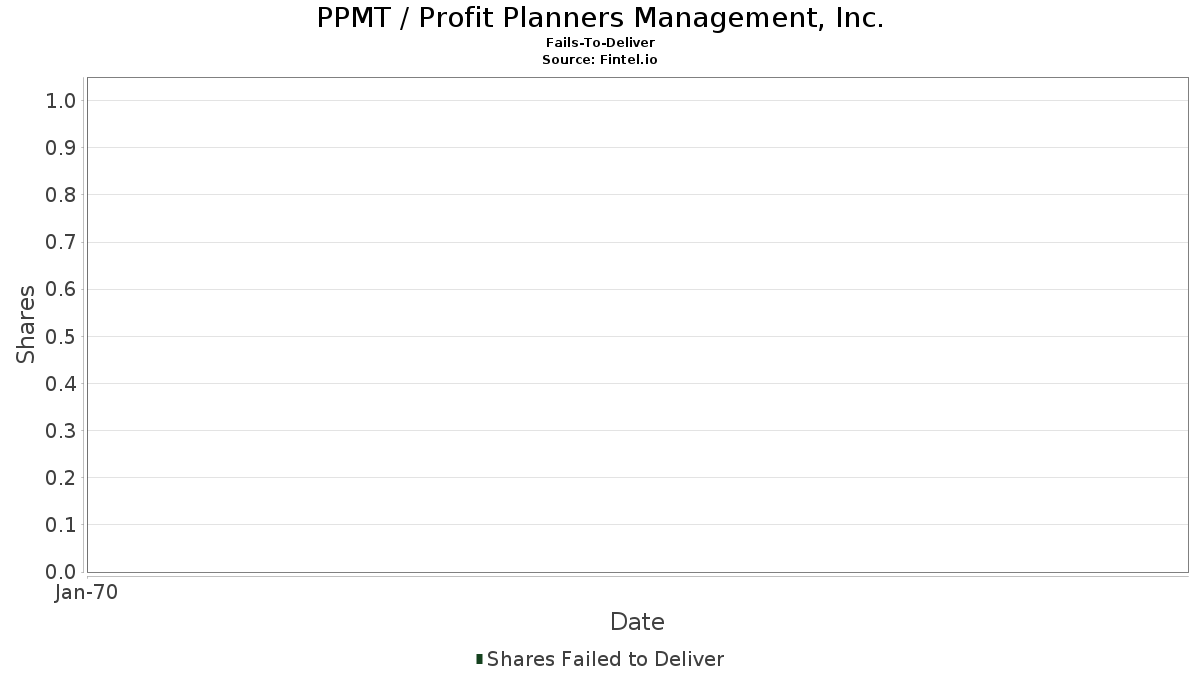Click the 0.4 y-axis tick label
Viewport: 1200px width, 675px height.
point(61,384)
